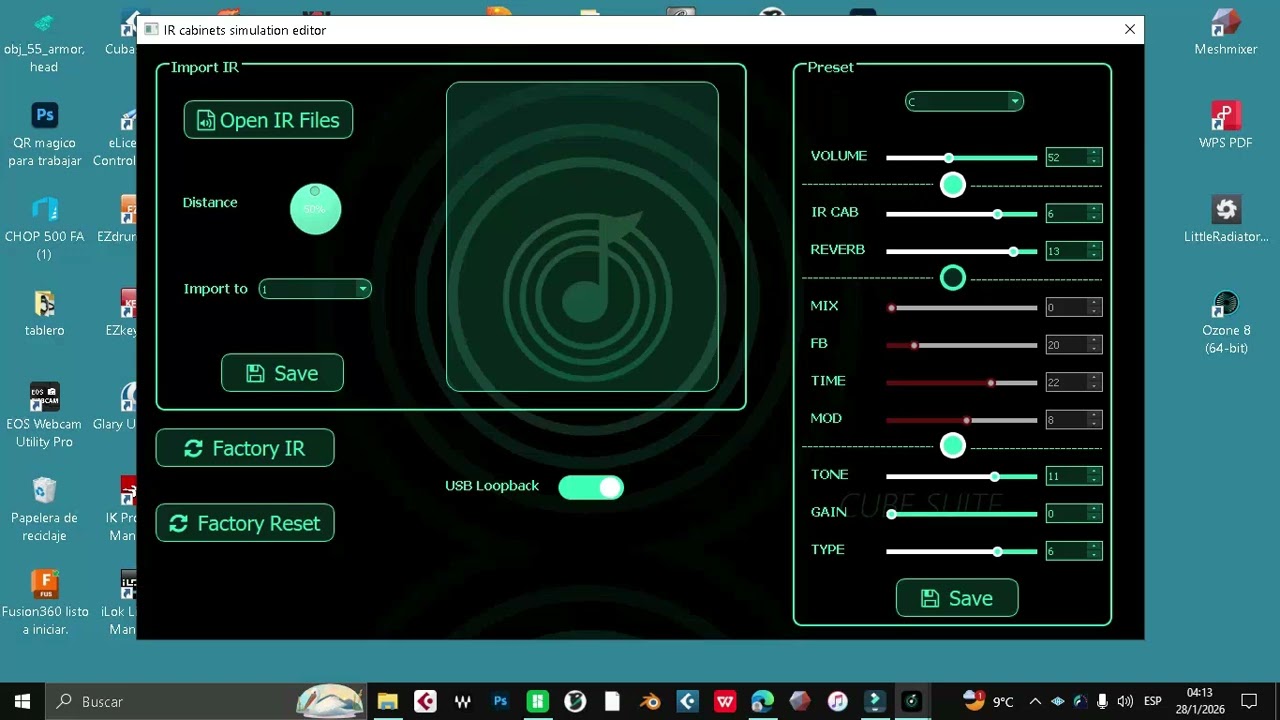Image resolution: width=1280 pixels, height=720 pixels.
Task: Toggle the USB Loopback switch
Action: point(591,487)
